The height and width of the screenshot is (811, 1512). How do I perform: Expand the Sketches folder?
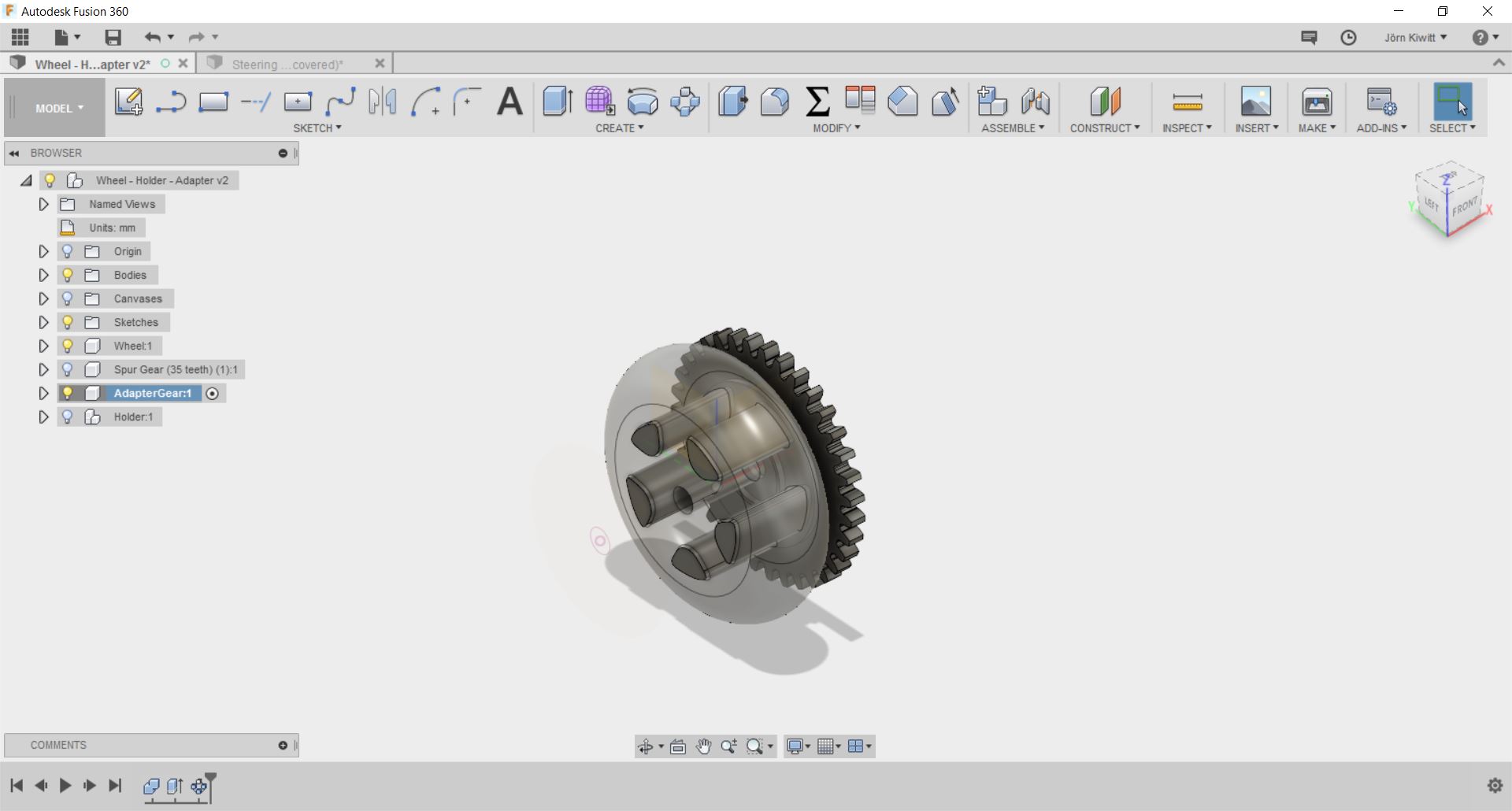pos(44,322)
